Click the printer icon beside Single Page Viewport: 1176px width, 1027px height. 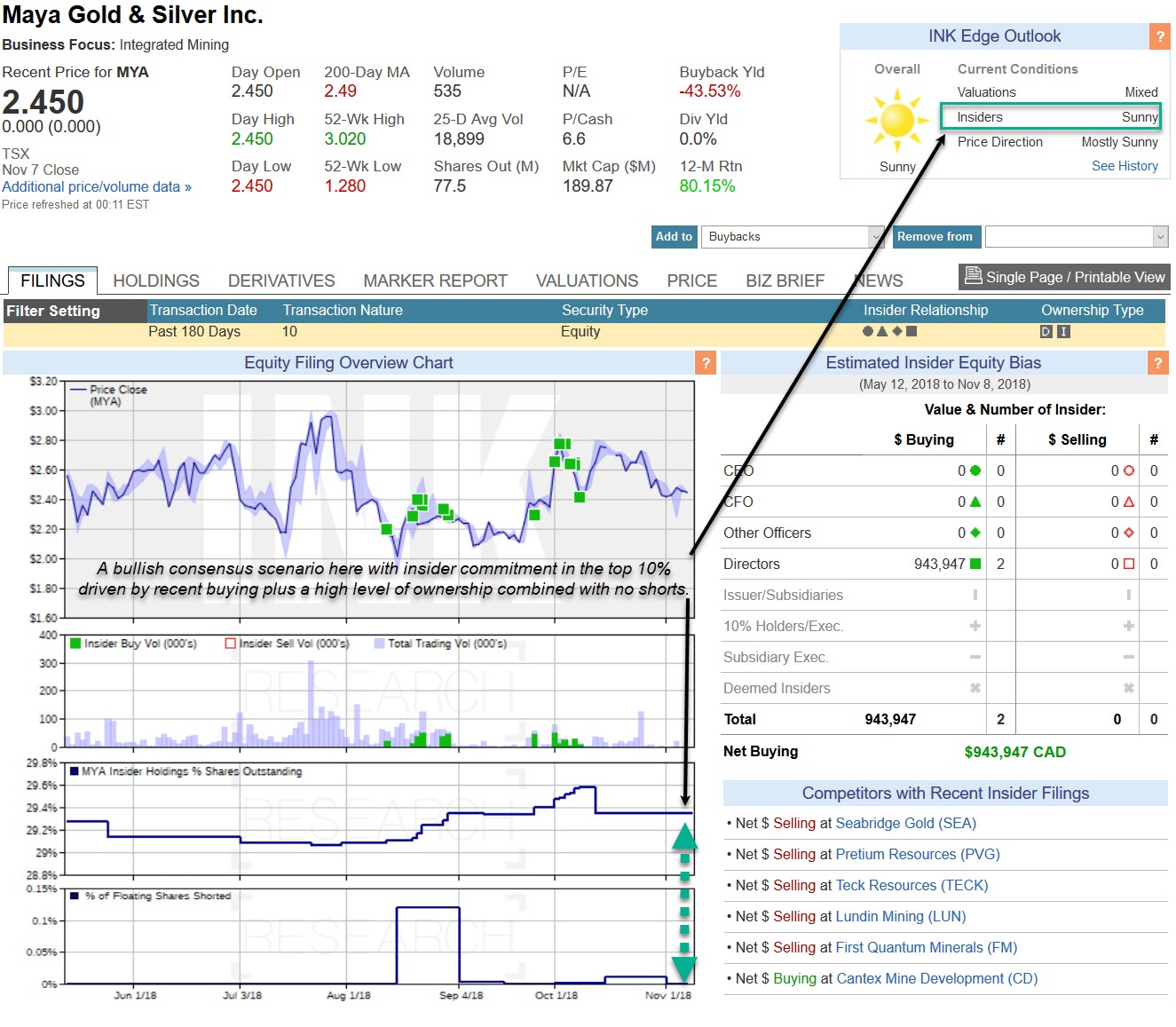(x=974, y=275)
